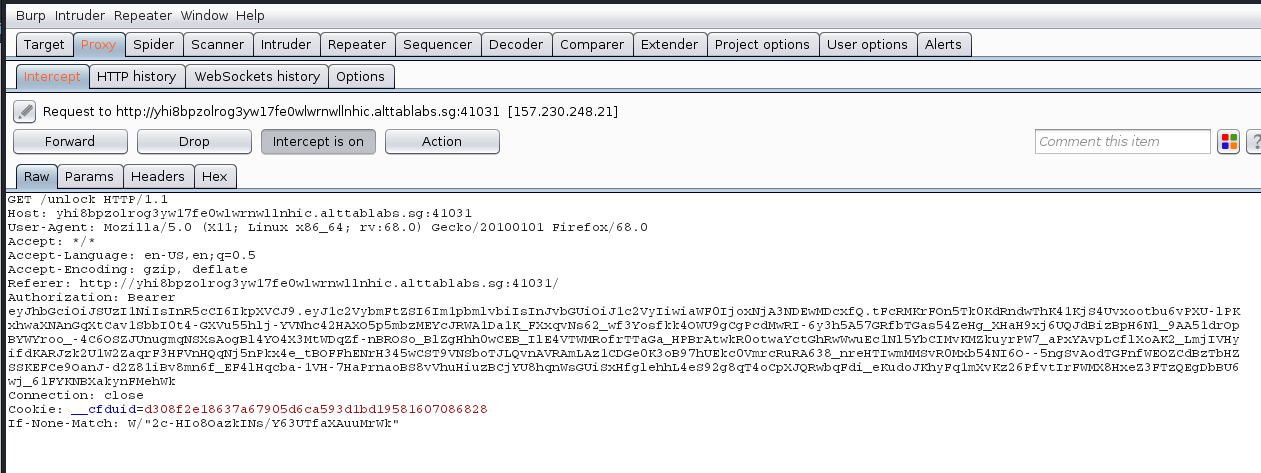
Task: Show the Hex view tab
Action: click(x=215, y=177)
